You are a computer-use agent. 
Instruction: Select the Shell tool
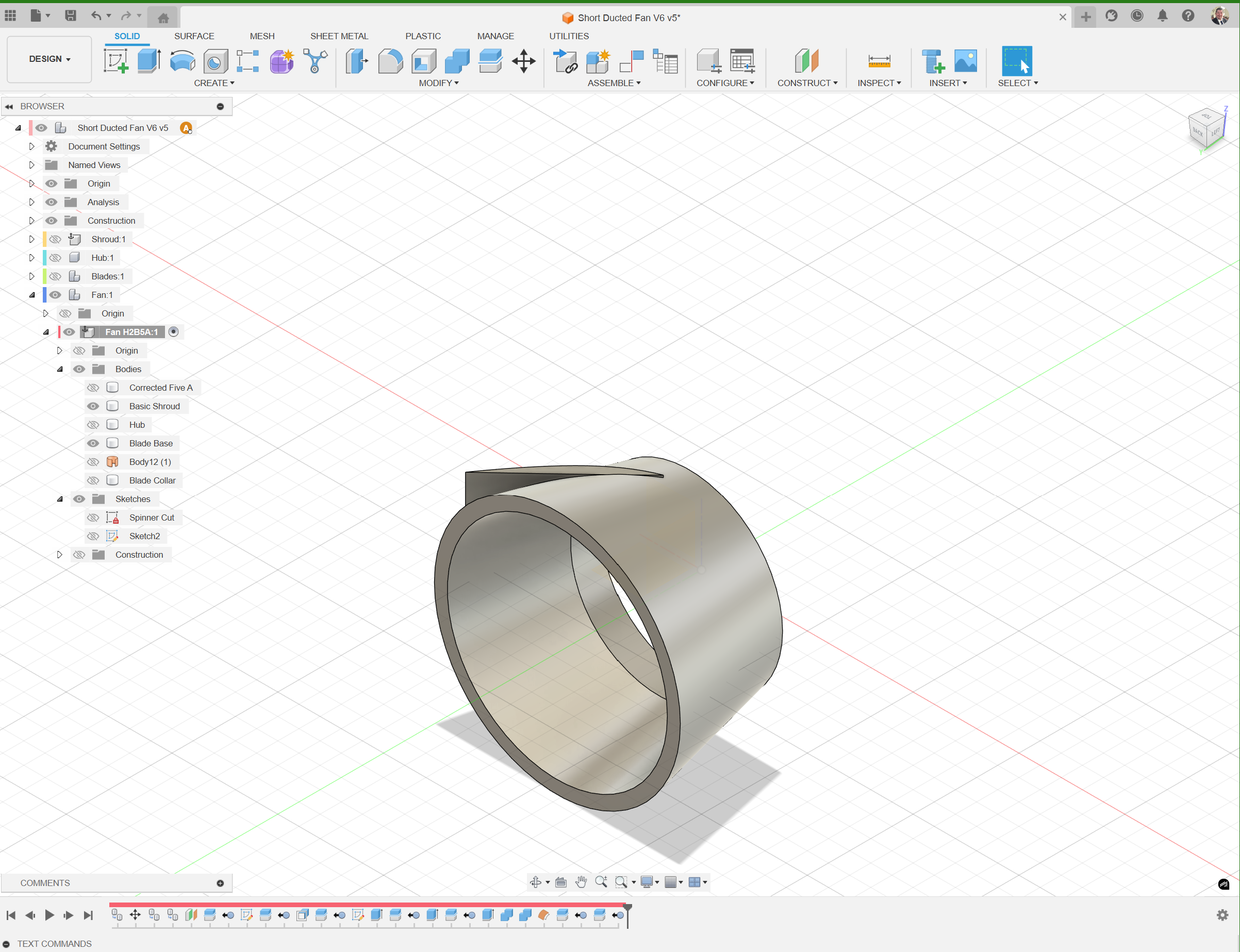(x=423, y=61)
